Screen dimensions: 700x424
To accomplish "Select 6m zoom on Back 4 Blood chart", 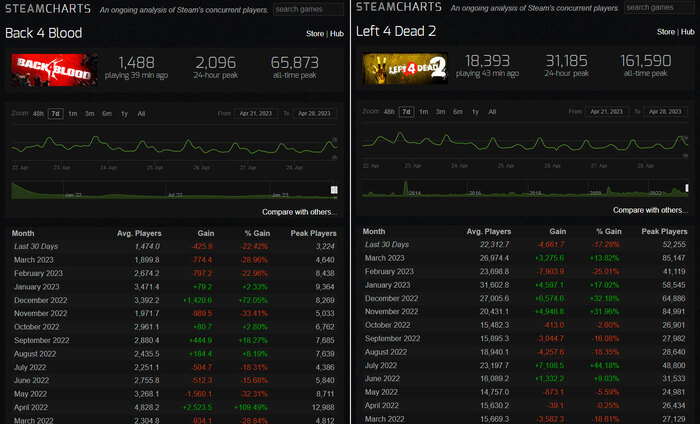I will [106, 113].
